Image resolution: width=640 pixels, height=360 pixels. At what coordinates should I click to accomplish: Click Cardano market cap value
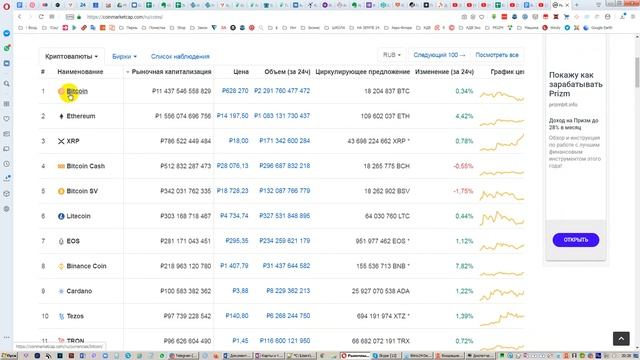(186, 291)
